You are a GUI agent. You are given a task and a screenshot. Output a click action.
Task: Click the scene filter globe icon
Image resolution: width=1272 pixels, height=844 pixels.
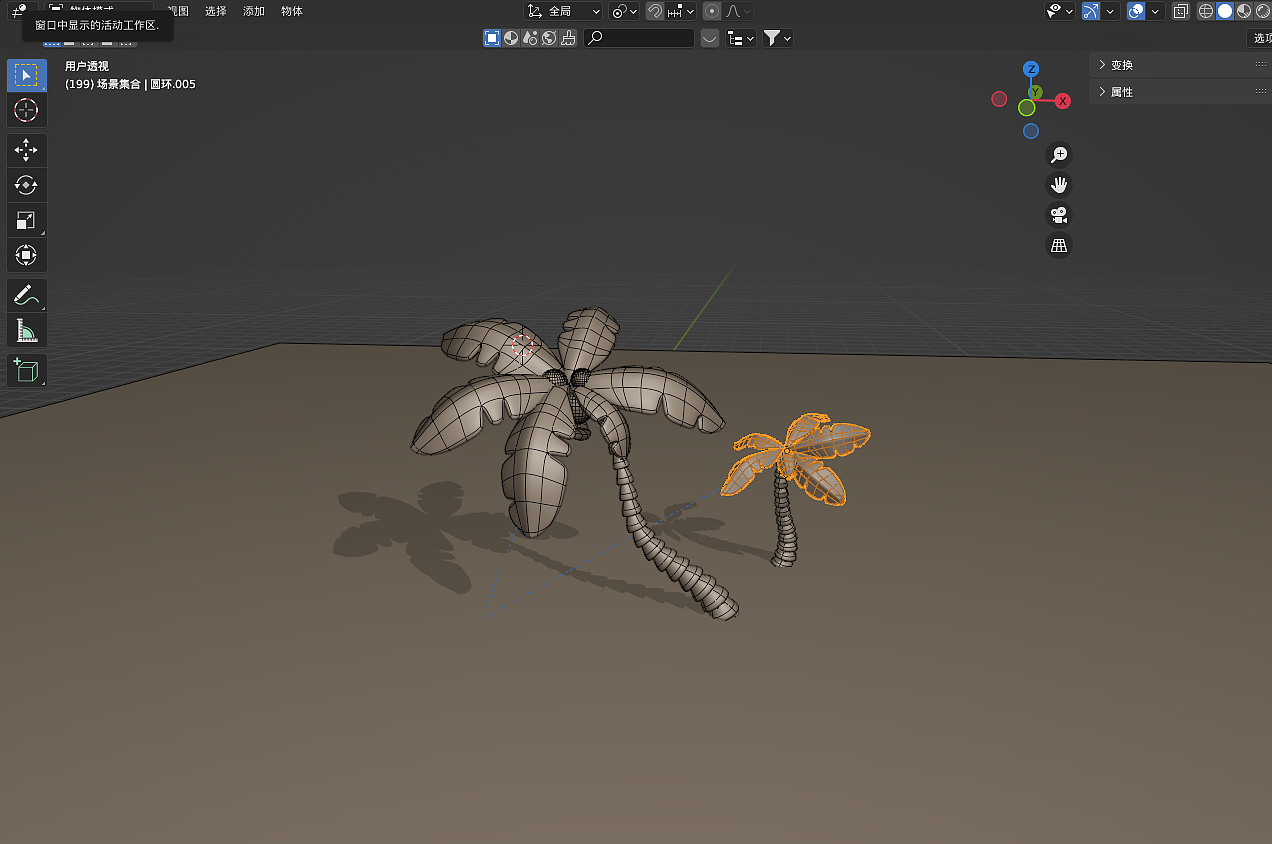click(x=549, y=38)
